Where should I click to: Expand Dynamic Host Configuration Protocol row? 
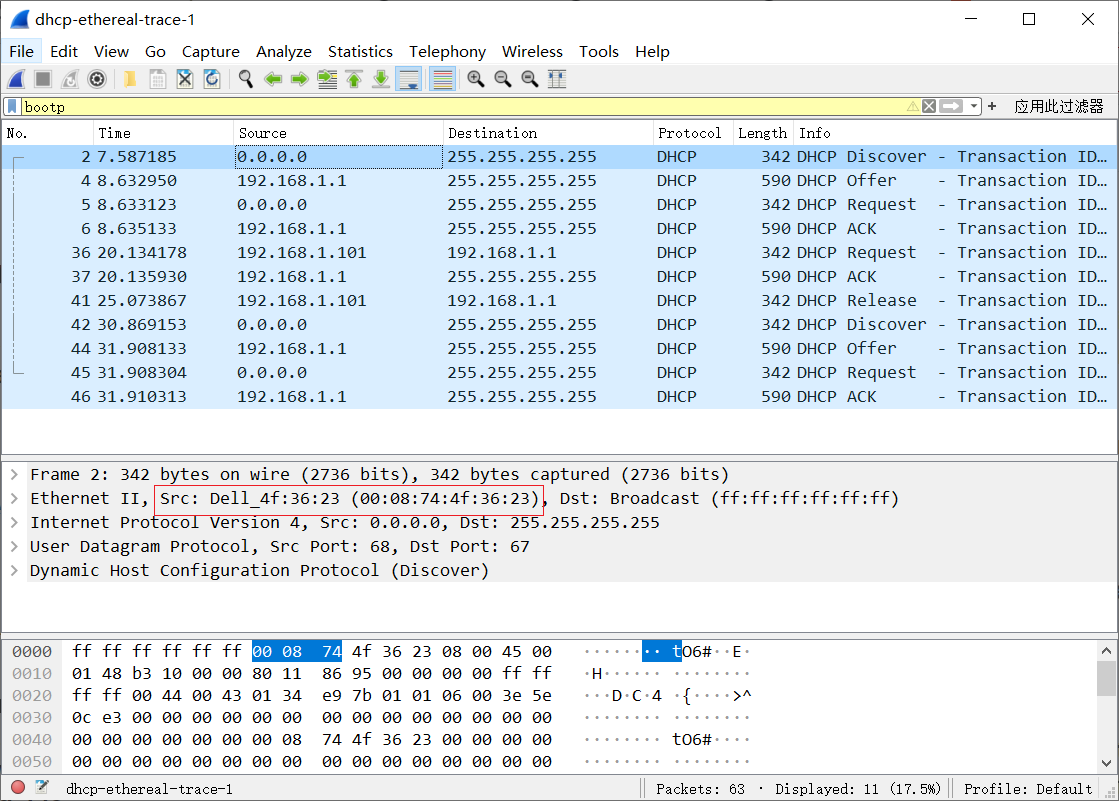pyautogui.click(x=14, y=570)
